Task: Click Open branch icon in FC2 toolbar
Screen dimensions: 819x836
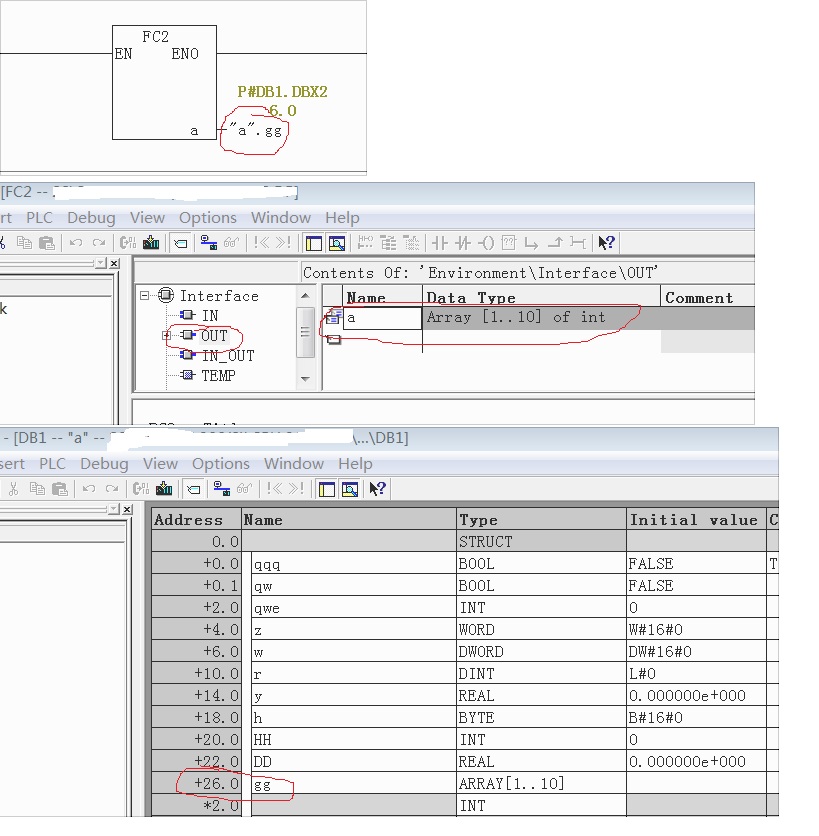Action: pyautogui.click(x=531, y=244)
